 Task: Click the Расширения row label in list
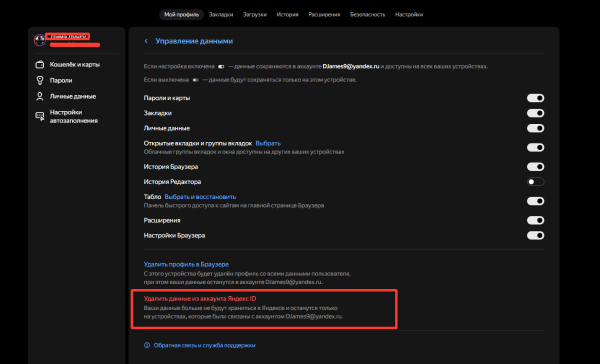tap(162, 220)
